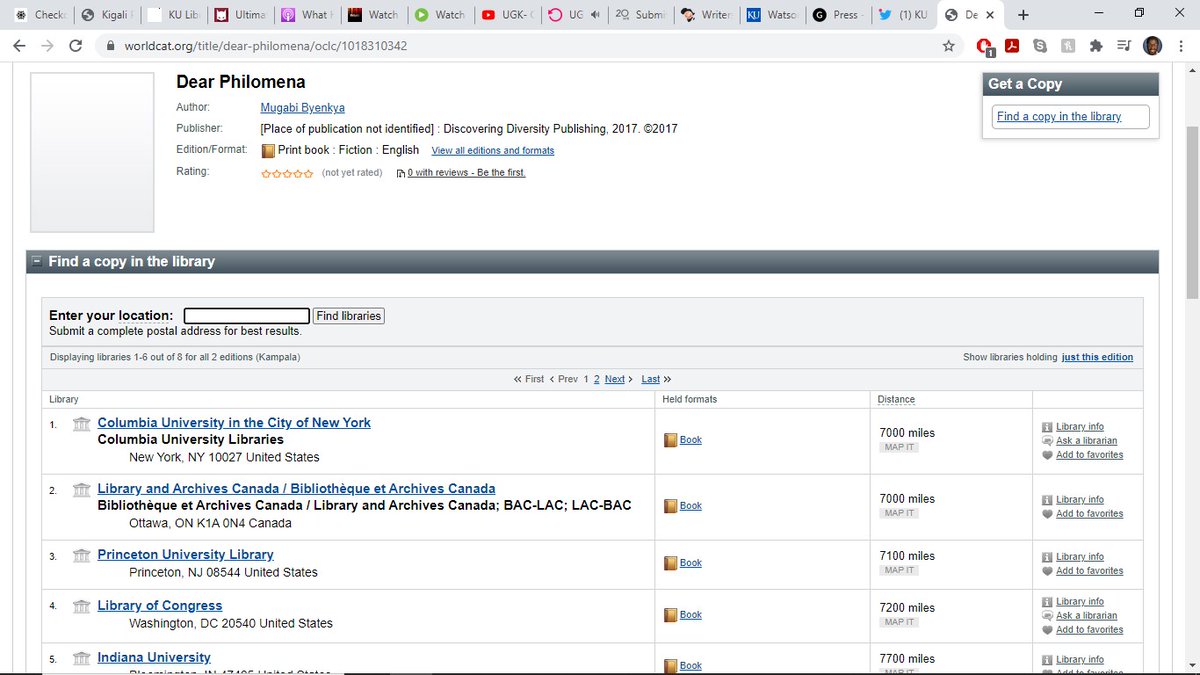Click the red ad blocker extension icon
The image size is (1200, 675).
click(x=984, y=46)
